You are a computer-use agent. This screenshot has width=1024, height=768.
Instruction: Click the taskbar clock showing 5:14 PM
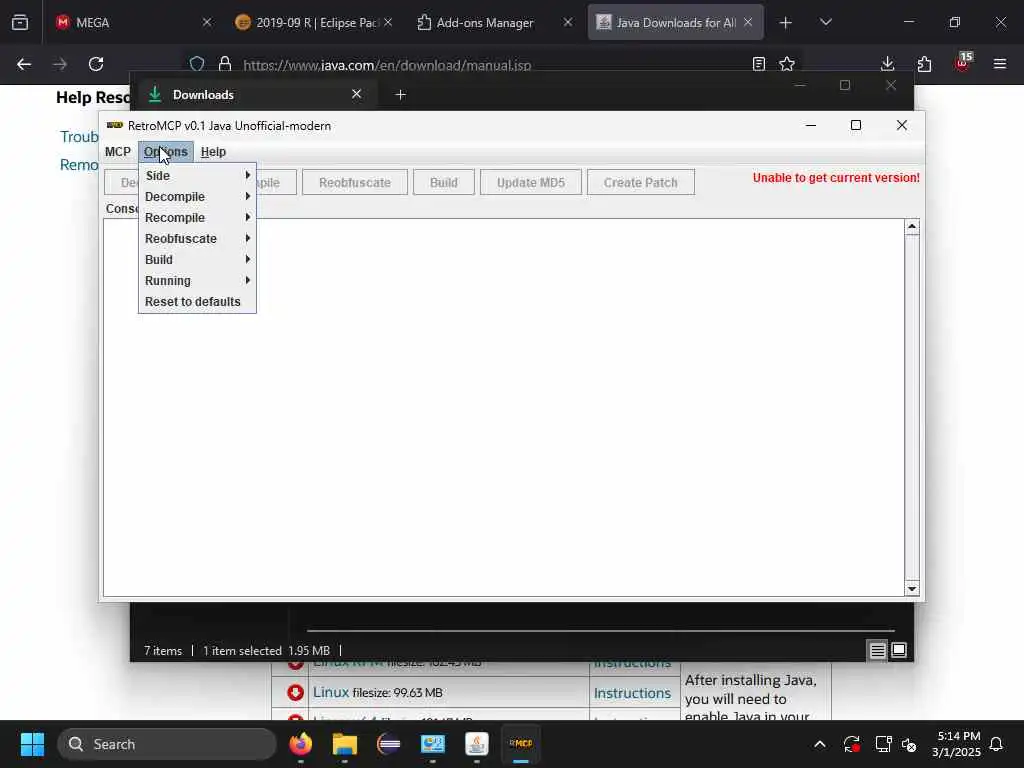[x=956, y=744]
